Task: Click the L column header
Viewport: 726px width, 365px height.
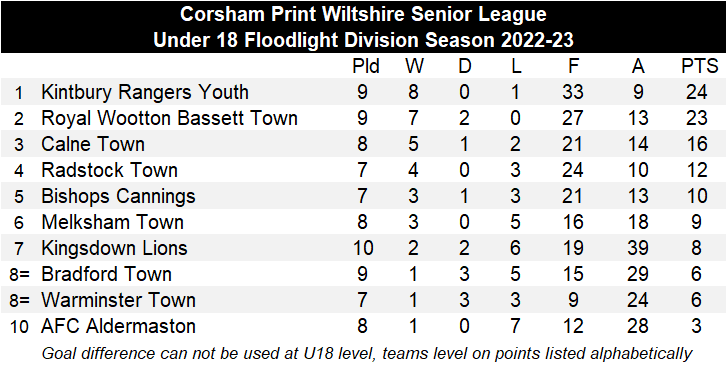Action: [516, 66]
